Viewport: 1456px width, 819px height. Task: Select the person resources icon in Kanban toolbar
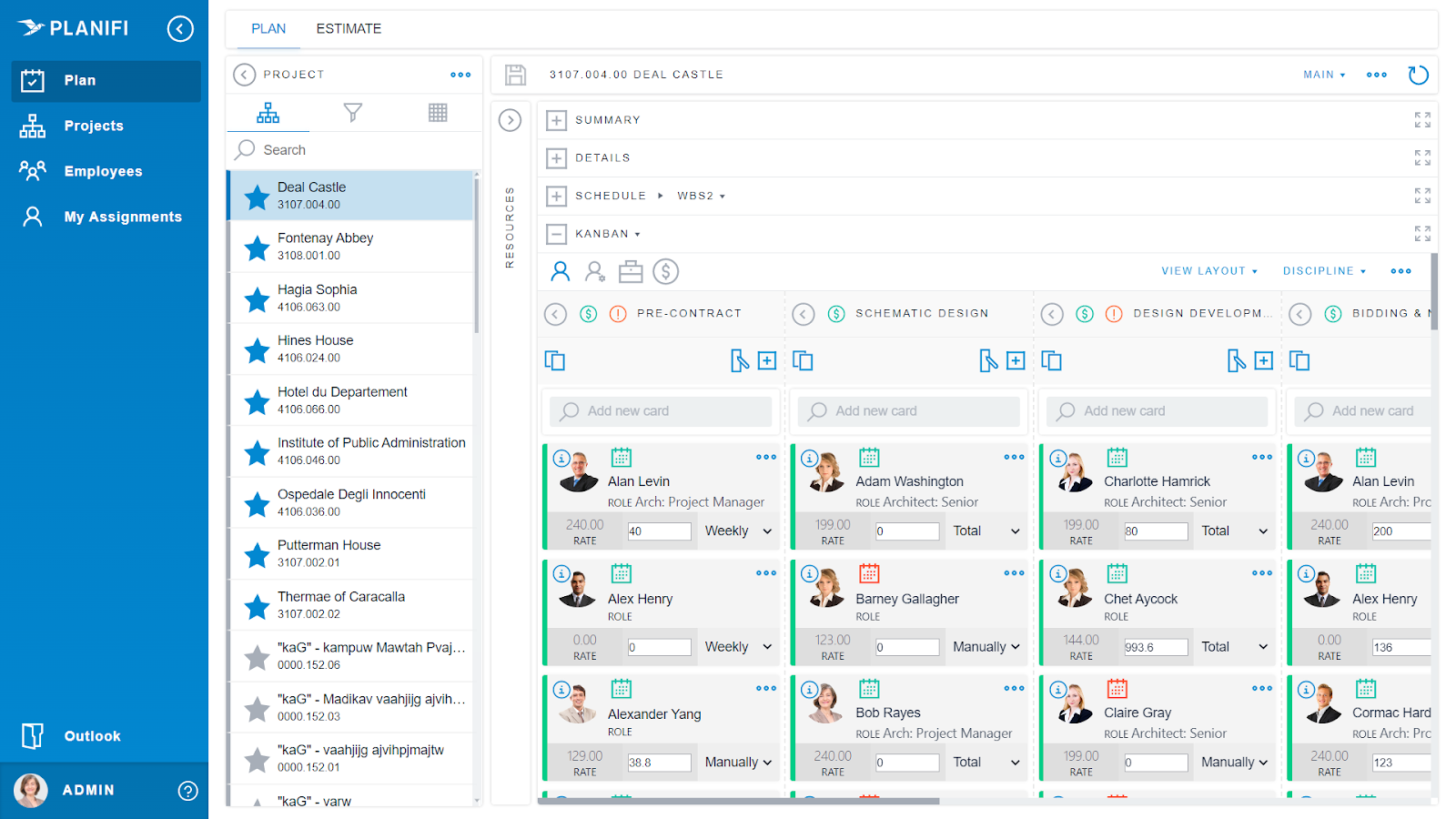560,271
